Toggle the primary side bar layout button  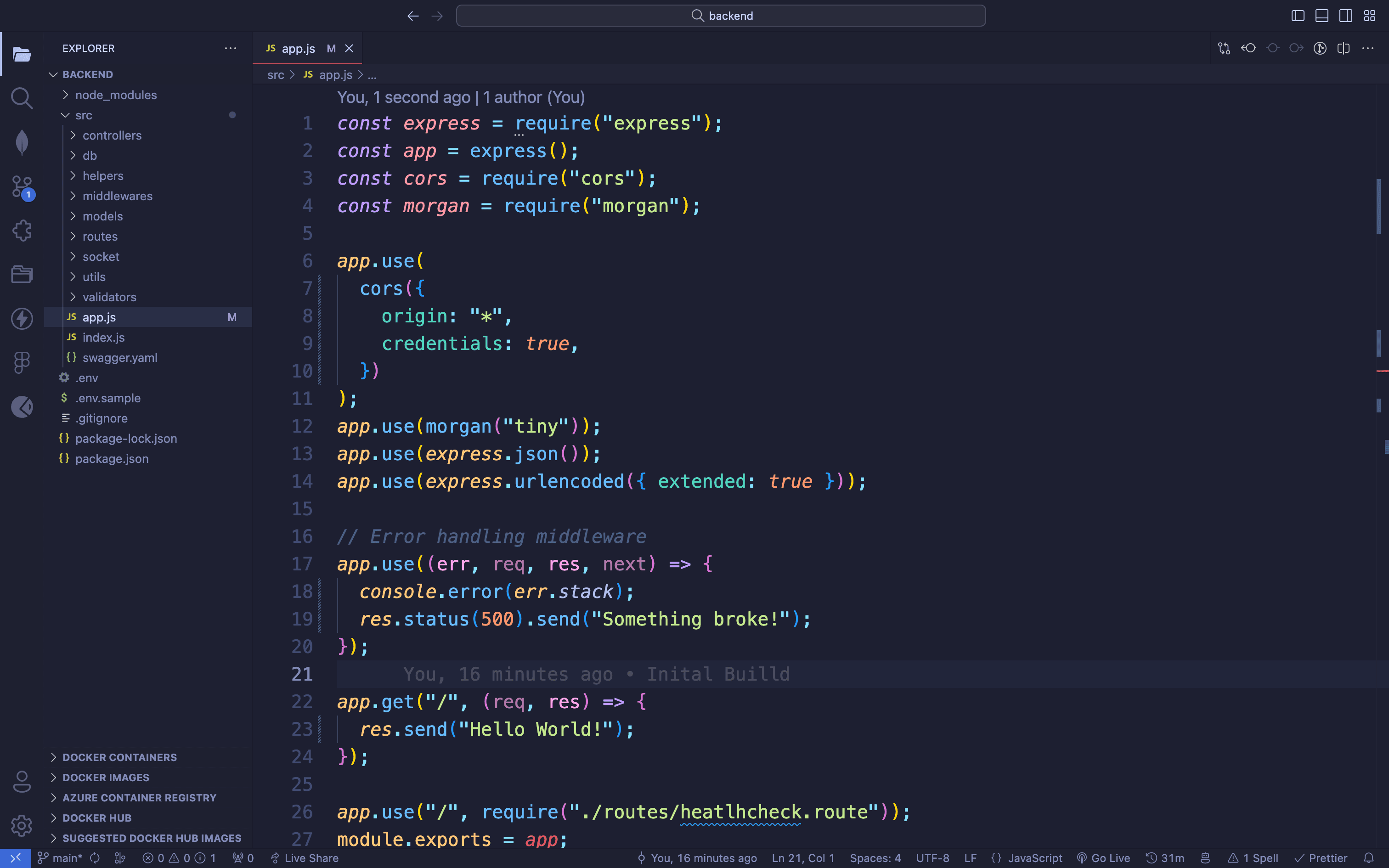click(x=1298, y=16)
